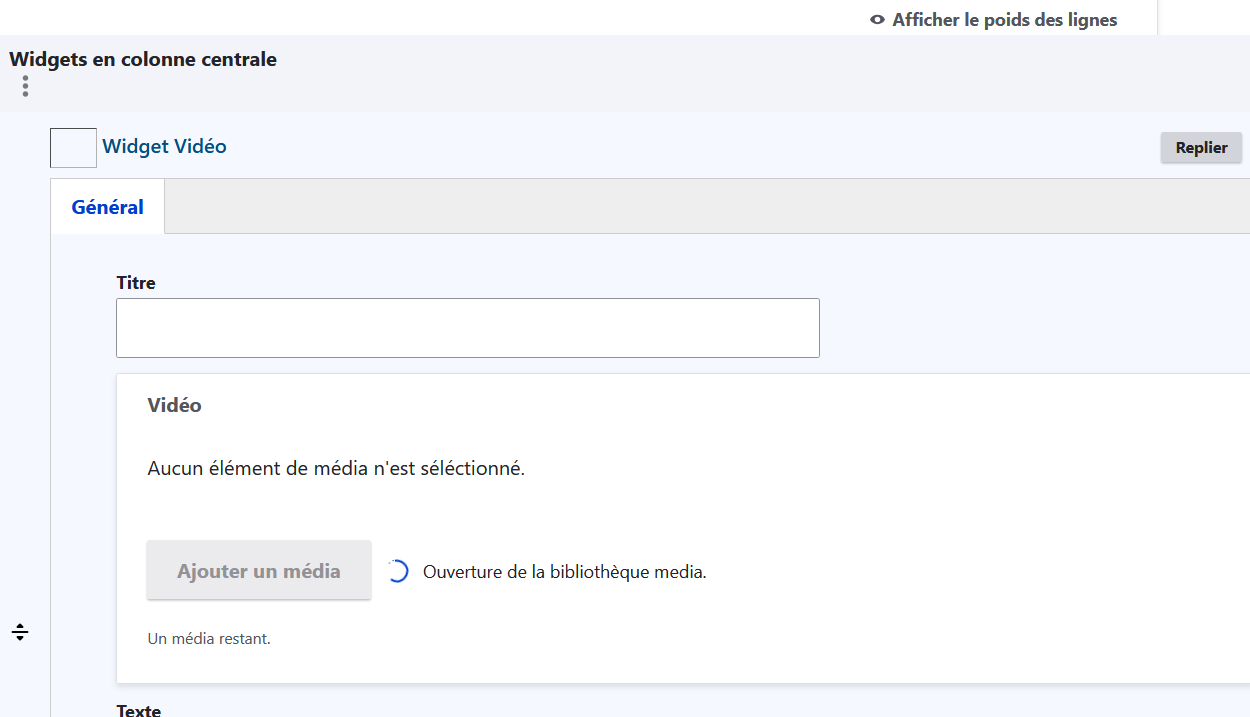The height and width of the screenshot is (717, 1250).
Task: Click the Widget Vidéo title
Action: click(164, 147)
